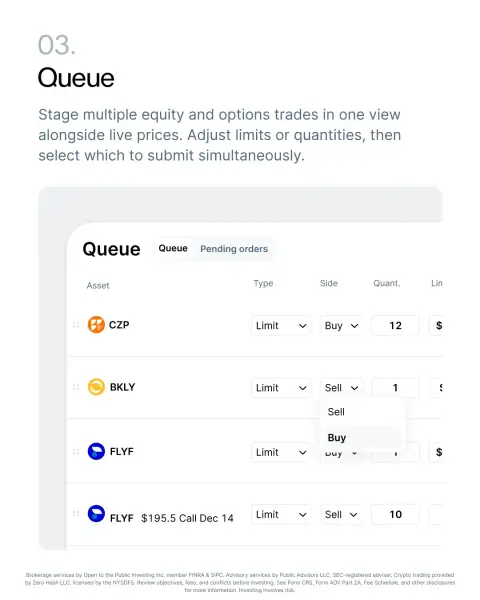The height and width of the screenshot is (600, 480).
Task: Collapse the Sell side dropdown for BKLY
Action: (x=341, y=388)
